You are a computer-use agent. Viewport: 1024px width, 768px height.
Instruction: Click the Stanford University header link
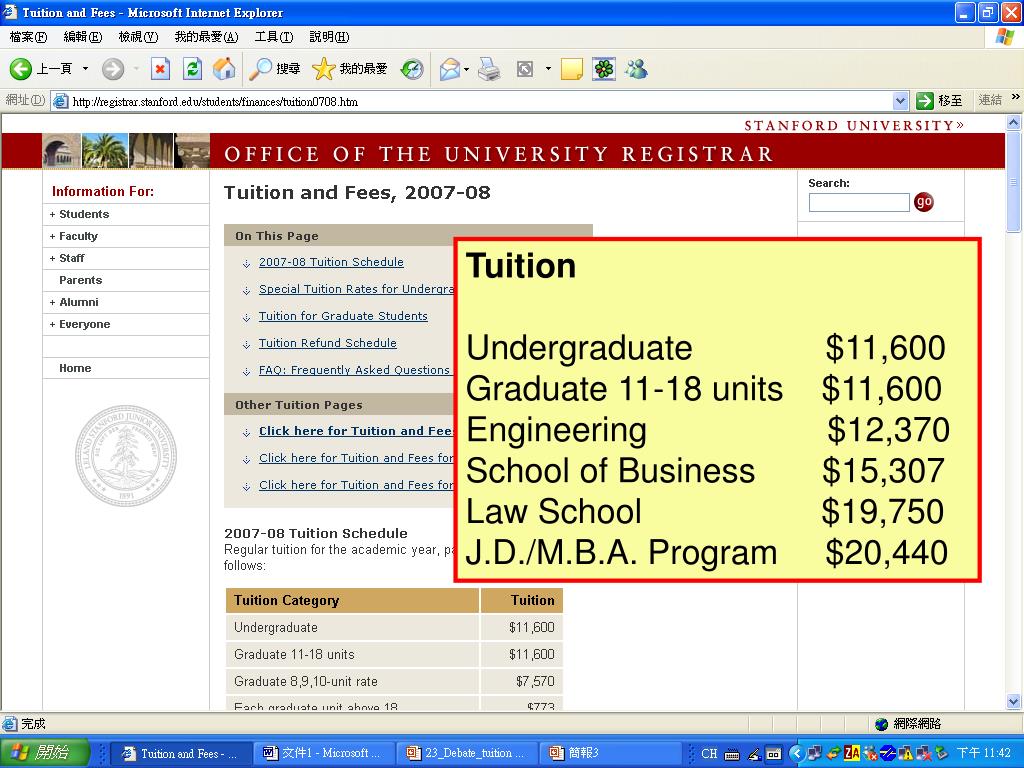pyautogui.click(x=854, y=125)
